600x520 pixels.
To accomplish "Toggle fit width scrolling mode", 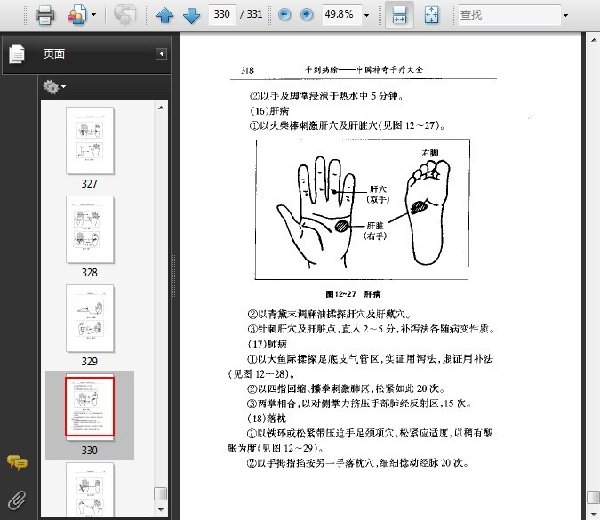I will (x=399, y=15).
